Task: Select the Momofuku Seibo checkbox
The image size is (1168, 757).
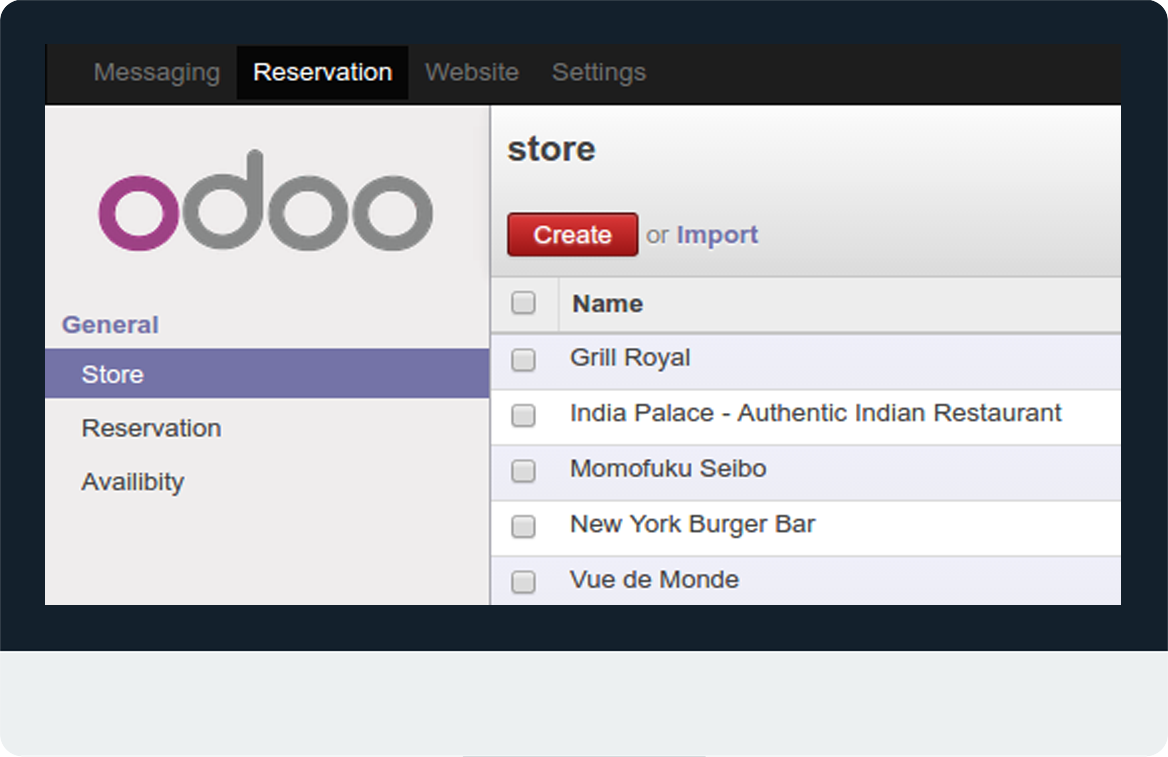Action: pos(523,471)
